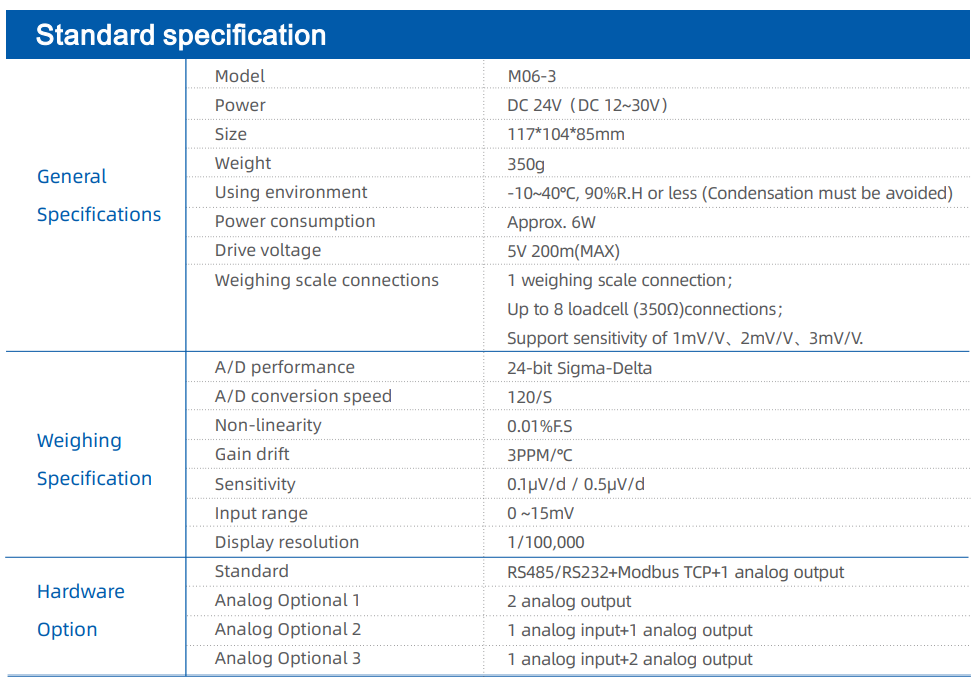Select the Display resolution 1/100,000 value
Image resolution: width=979 pixels, height=687 pixels.
546,542
